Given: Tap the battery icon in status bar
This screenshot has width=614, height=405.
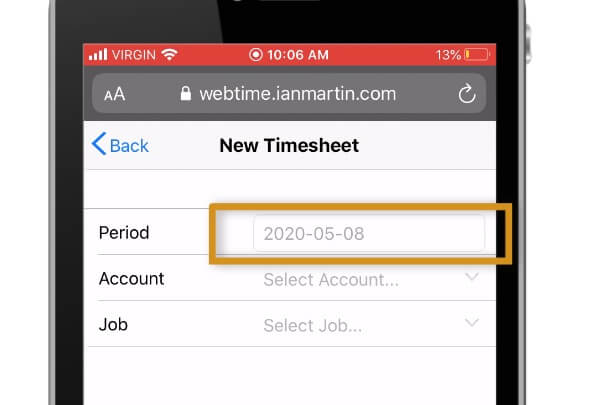Looking at the screenshot, I should point(478,54).
